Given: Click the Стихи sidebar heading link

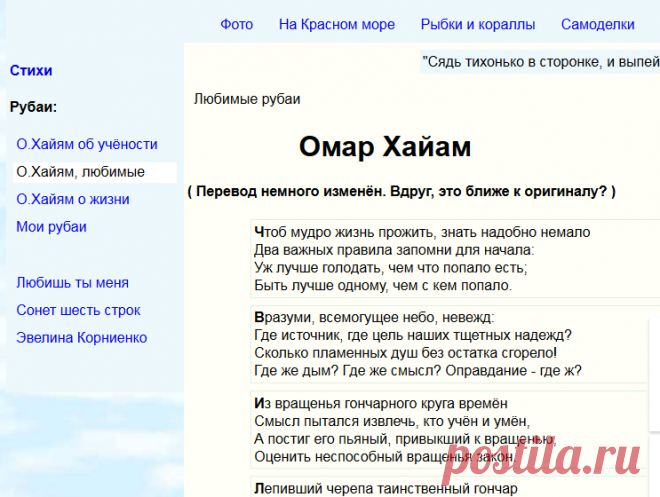Looking at the screenshot, I should pos(31,70).
